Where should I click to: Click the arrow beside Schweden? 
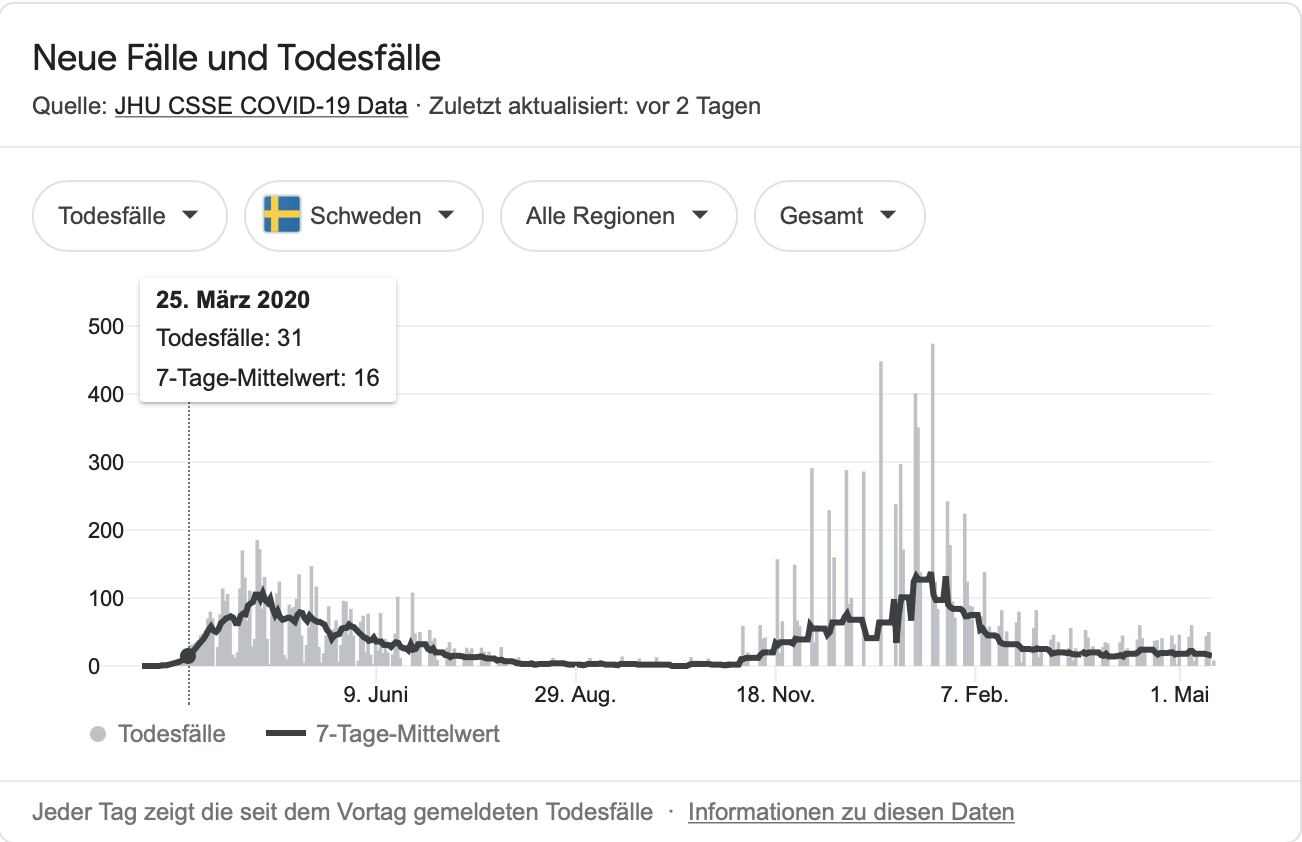446,215
